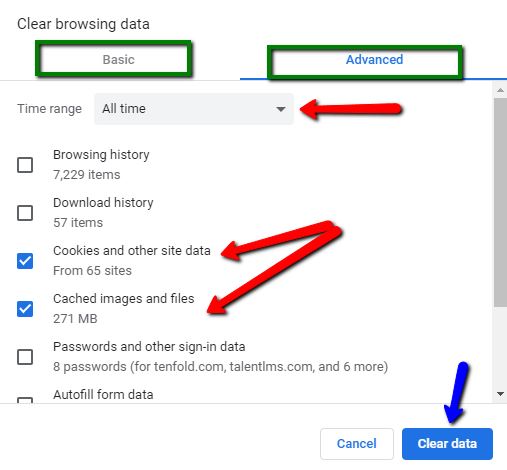The image size is (507, 470).
Task: Uncheck Cached images and files
Action: tap(25, 309)
